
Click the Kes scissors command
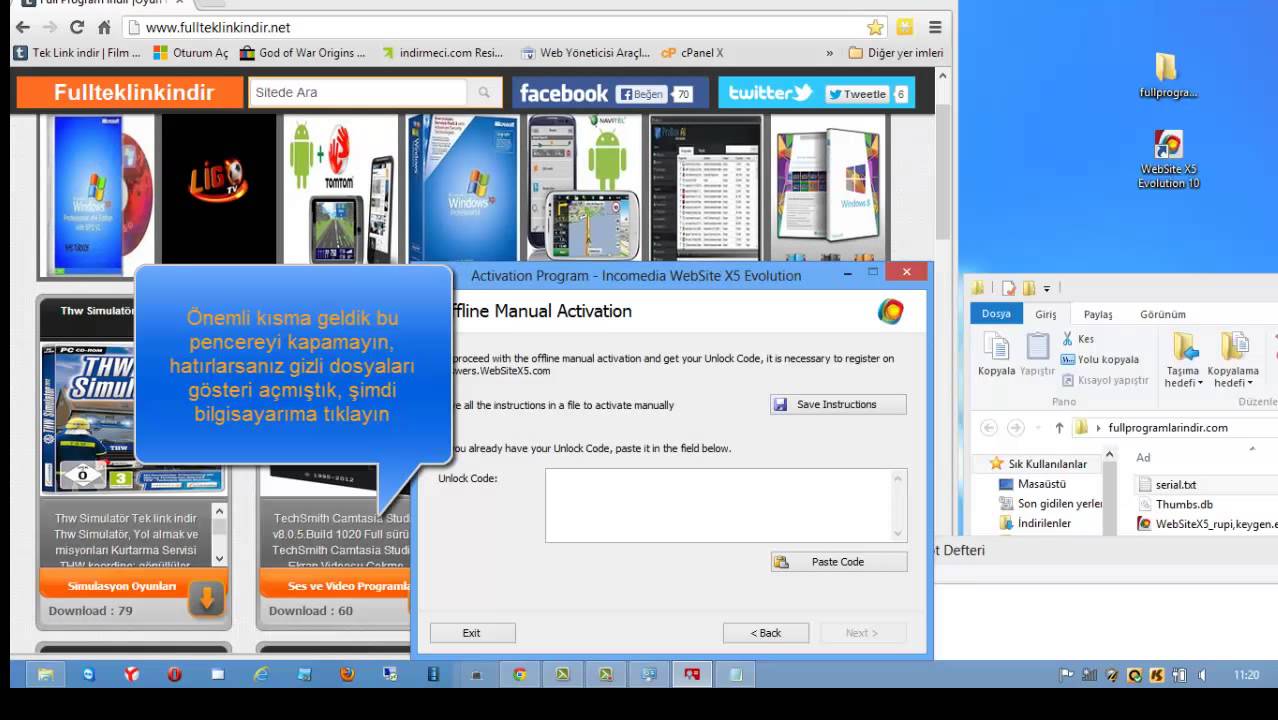click(x=1078, y=339)
